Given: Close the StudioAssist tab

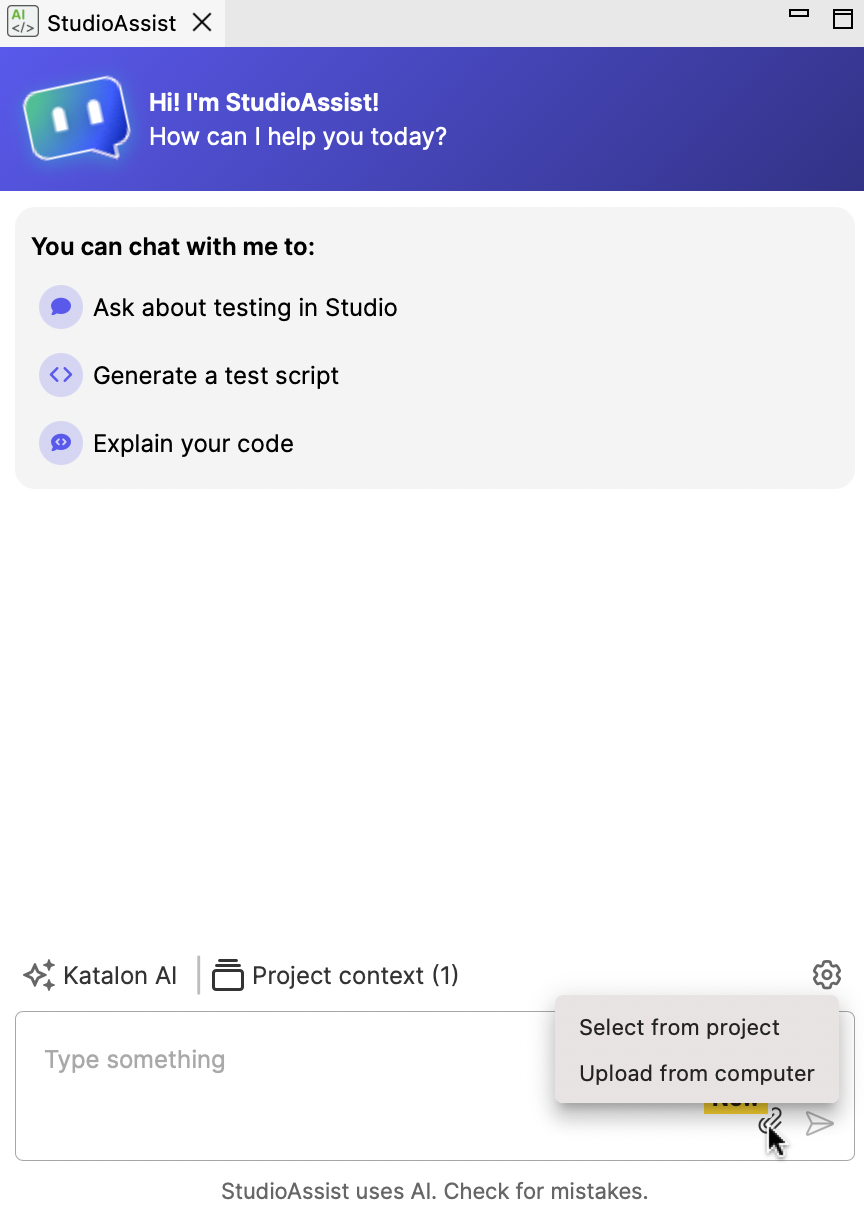Looking at the screenshot, I should click(x=202, y=22).
